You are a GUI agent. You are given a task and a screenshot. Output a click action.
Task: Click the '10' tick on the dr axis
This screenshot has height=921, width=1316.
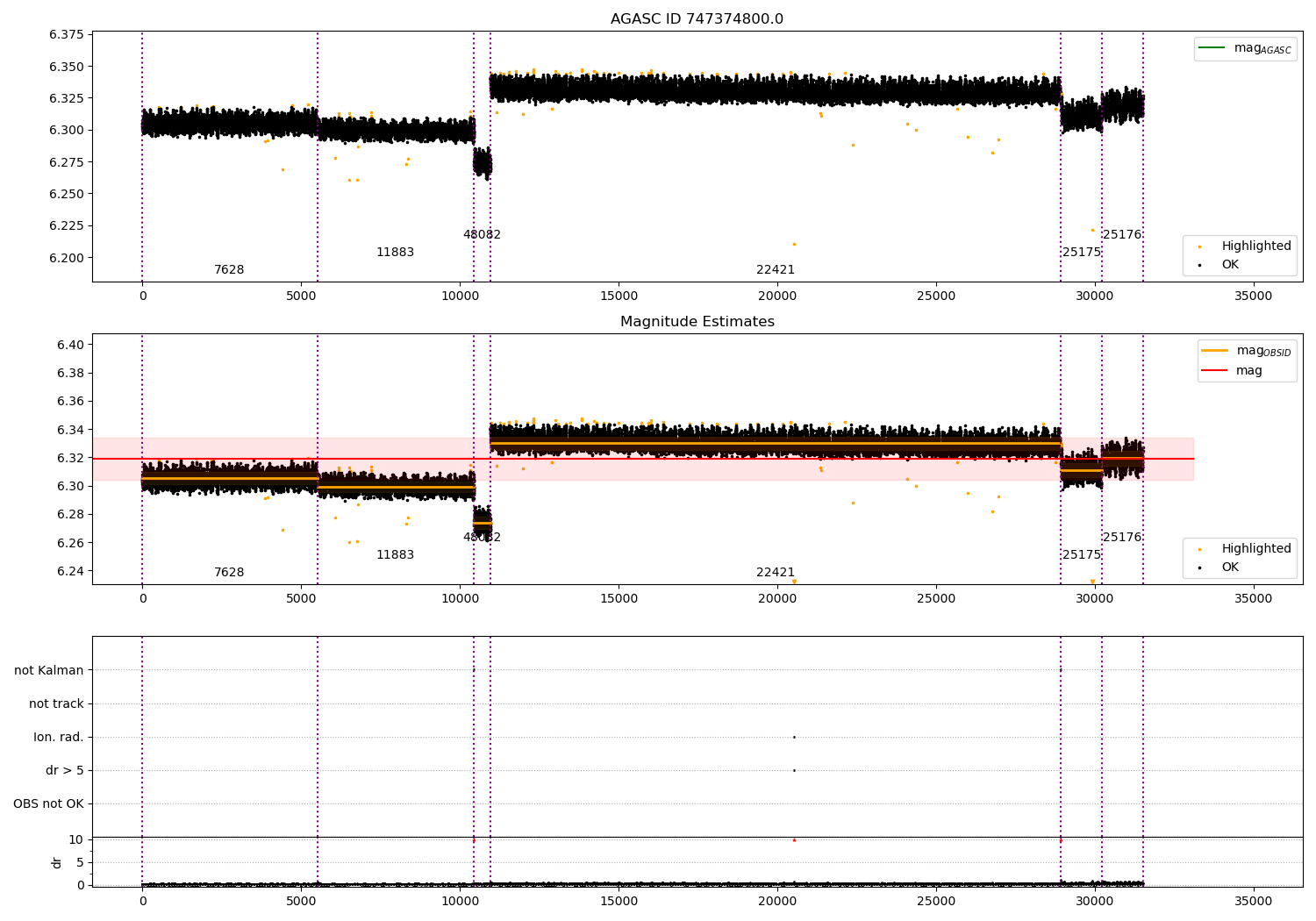point(76,839)
